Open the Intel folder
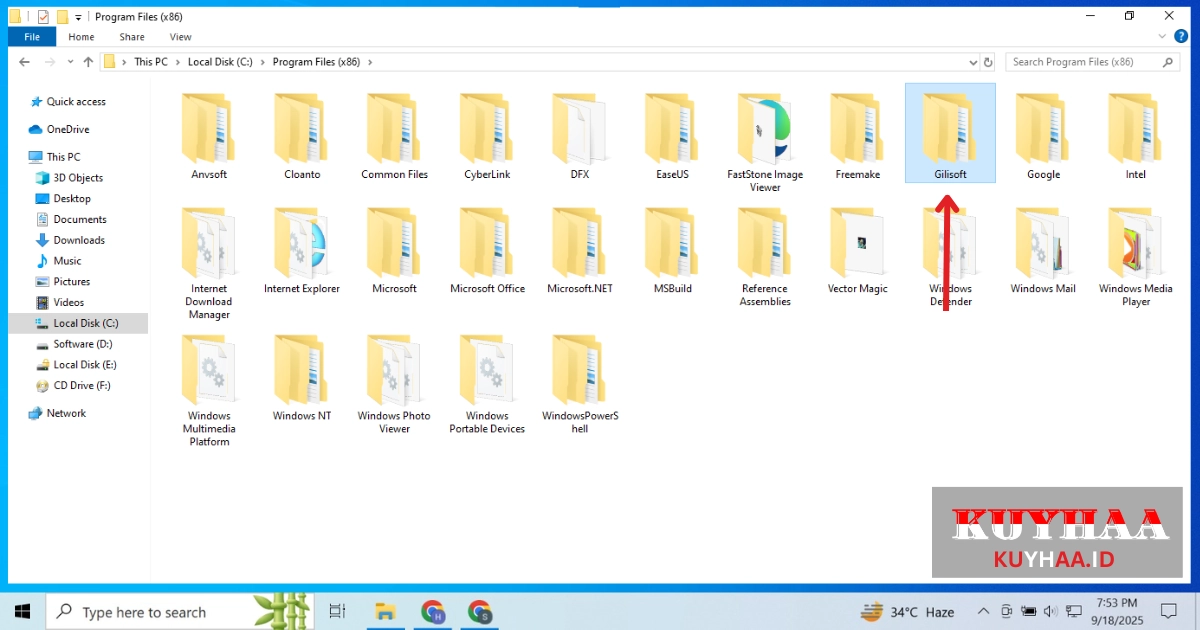This screenshot has height=630, width=1200. (x=1136, y=137)
